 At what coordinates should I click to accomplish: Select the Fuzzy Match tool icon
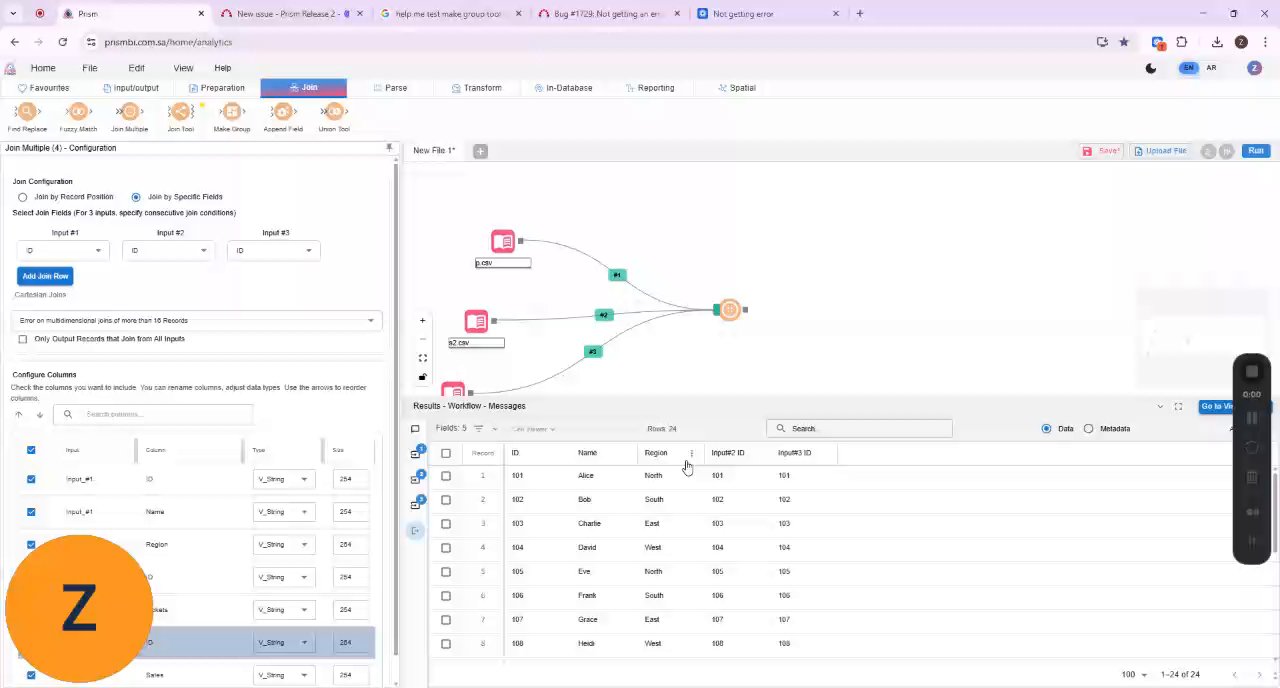pos(78,112)
